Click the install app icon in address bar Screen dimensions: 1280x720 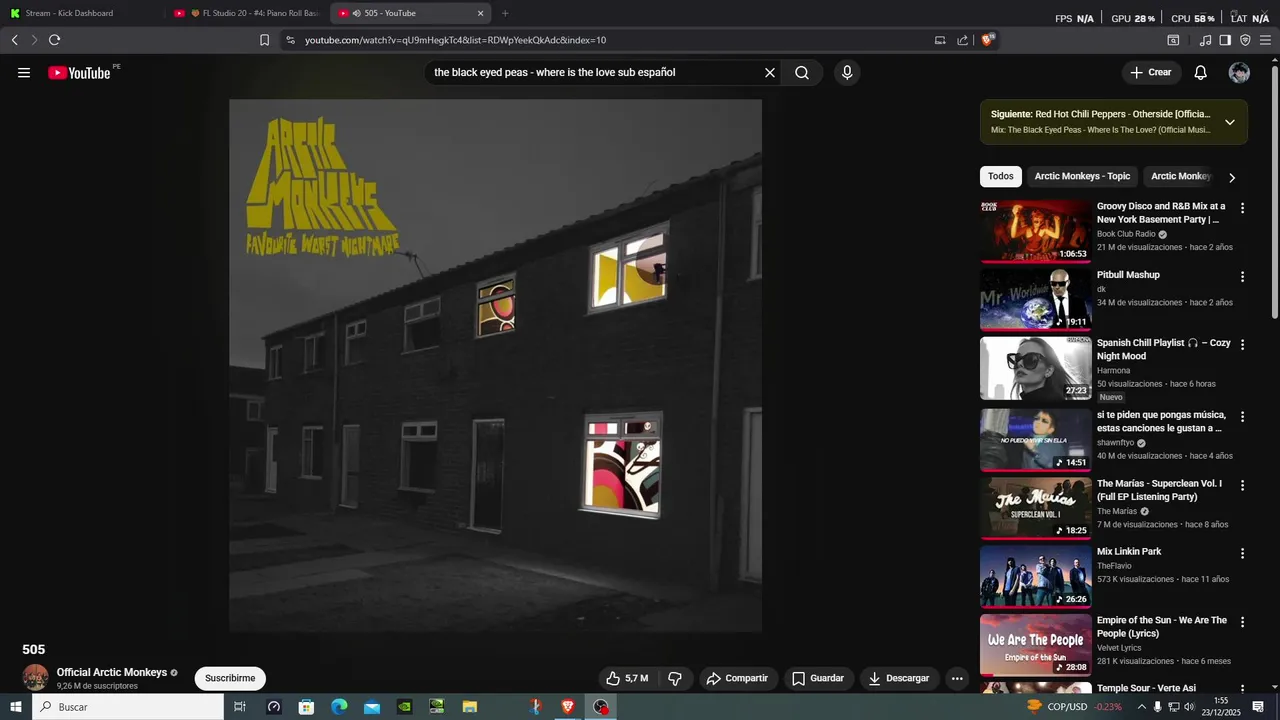[x=940, y=40]
